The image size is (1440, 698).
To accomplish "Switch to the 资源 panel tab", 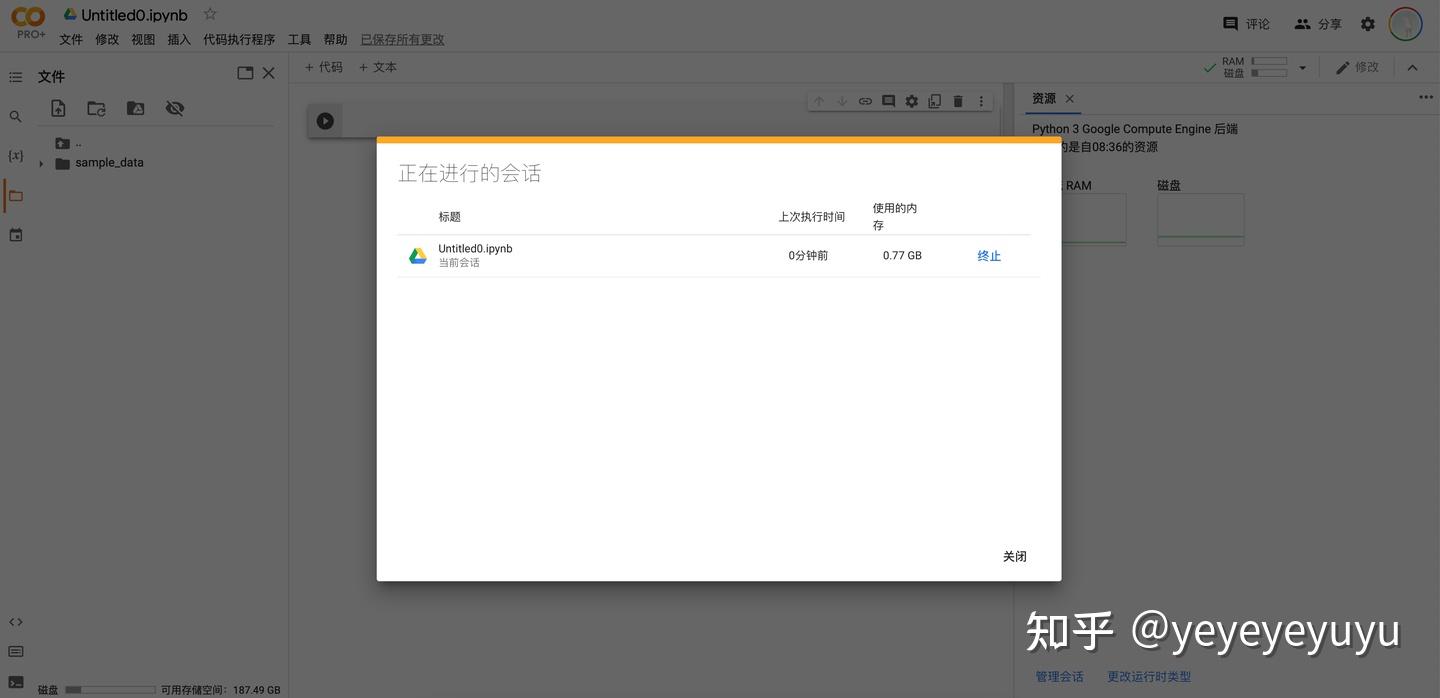I will point(1043,97).
